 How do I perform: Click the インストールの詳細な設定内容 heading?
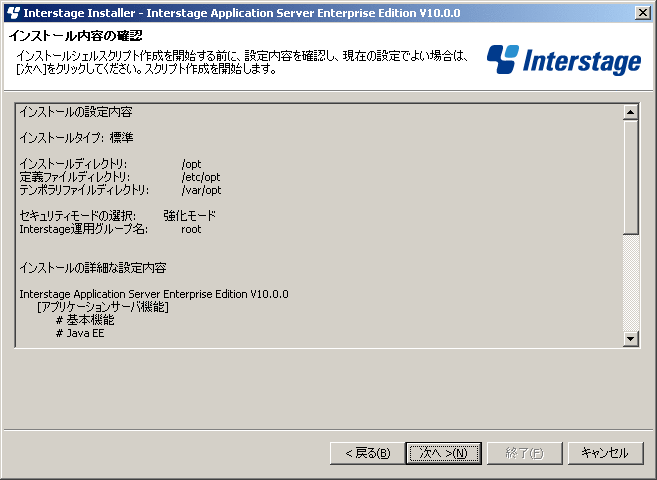click(x=93, y=268)
